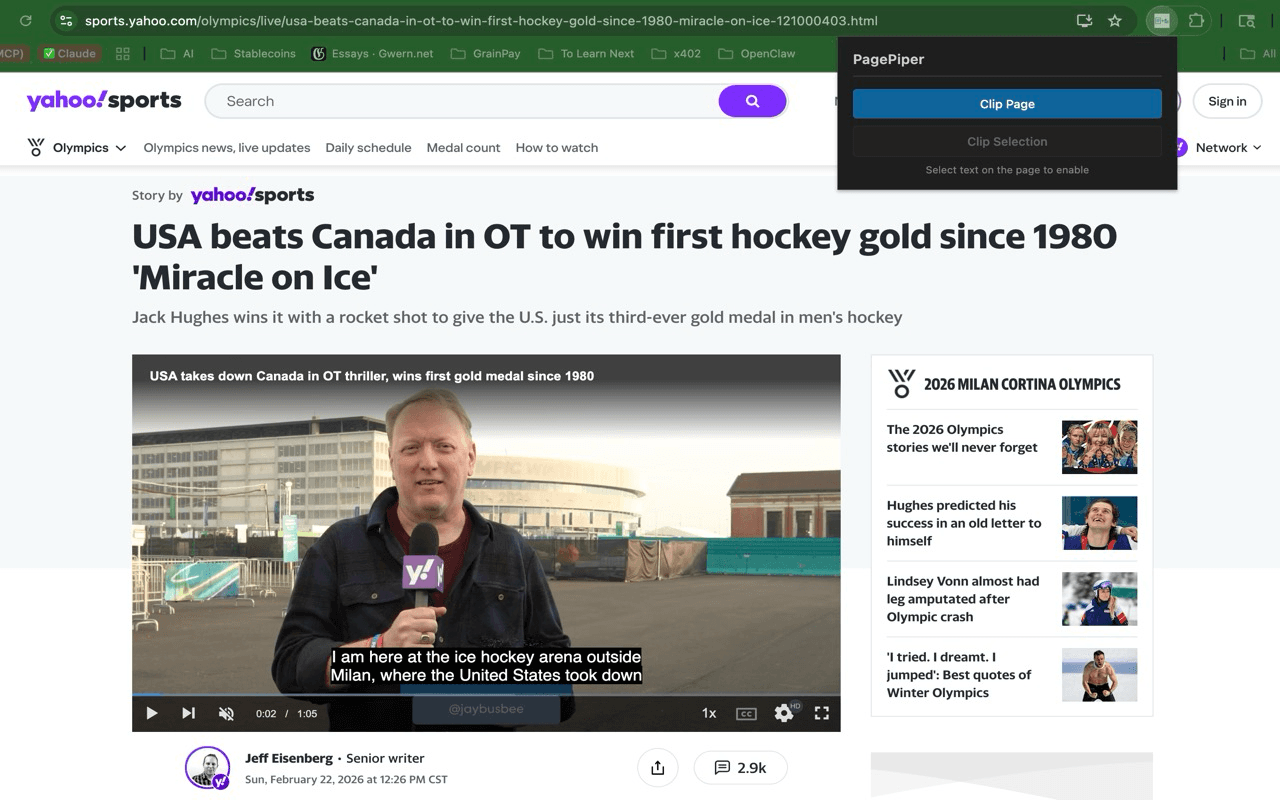Screen dimensions: 1280x800
Task: Open video quality settings gear
Action: pos(784,713)
